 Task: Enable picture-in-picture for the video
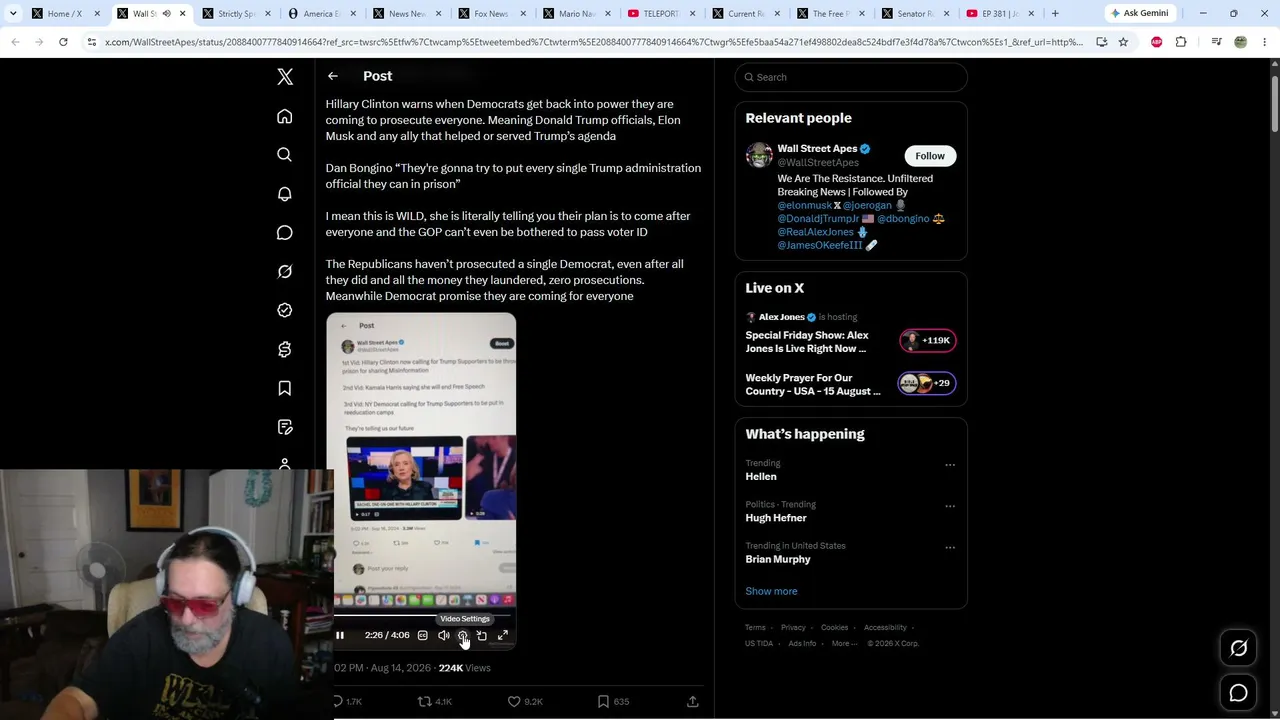click(x=482, y=635)
